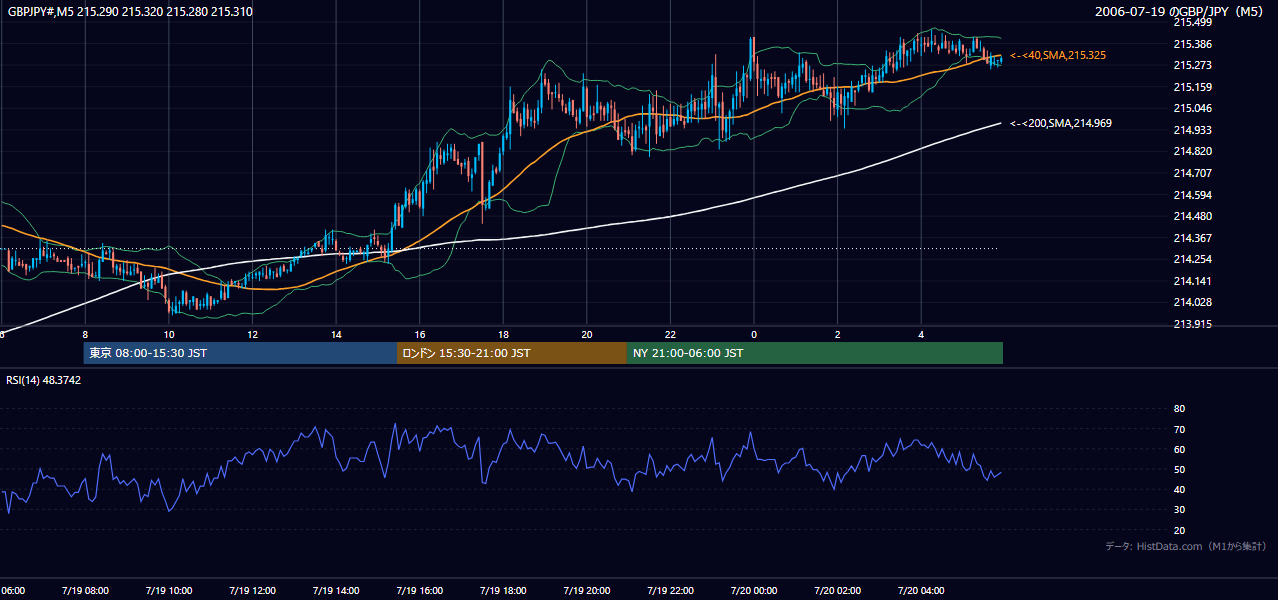Click the 7/20 00:00 bottom timestamp
The image size is (1278, 600).
click(754, 590)
